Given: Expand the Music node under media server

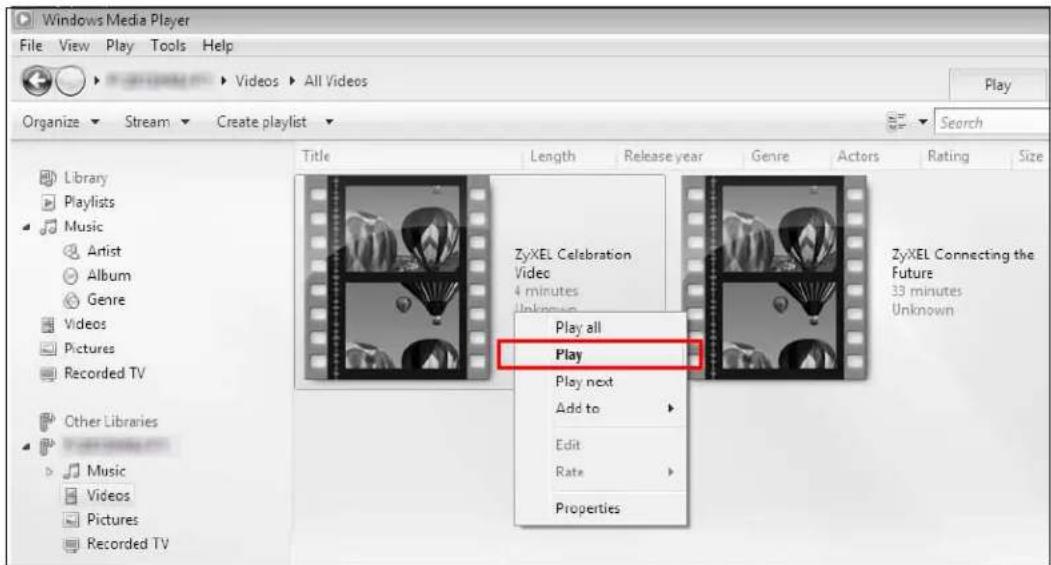Looking at the screenshot, I should [49, 472].
